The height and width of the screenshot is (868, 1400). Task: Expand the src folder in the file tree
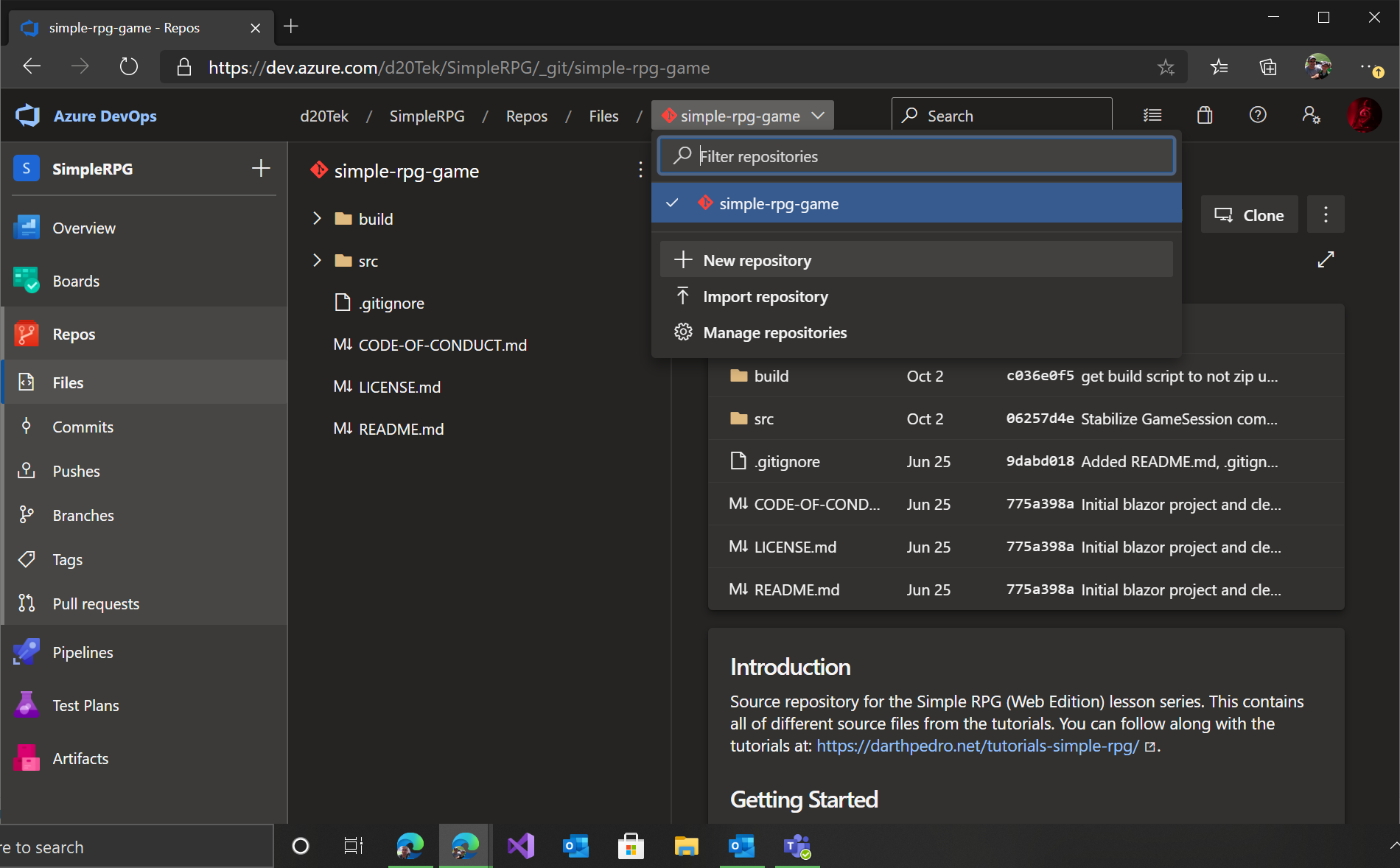(x=317, y=260)
